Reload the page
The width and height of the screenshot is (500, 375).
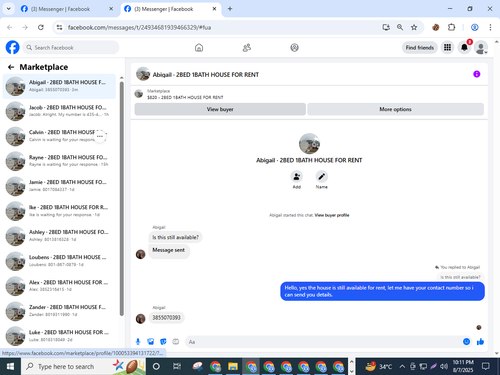coord(41,27)
